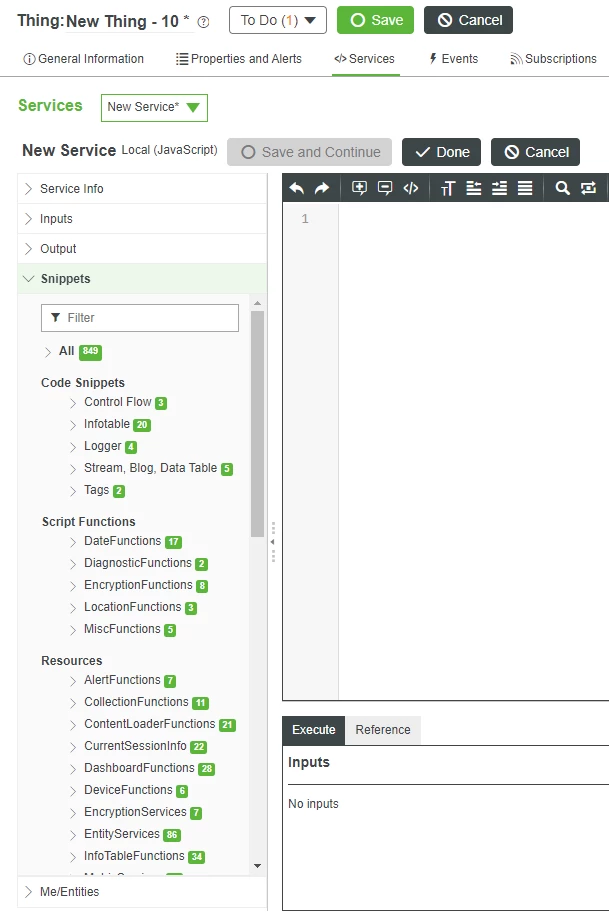This screenshot has height=917, width=609.
Task: Click the snippets scrollbar down arrow
Action: click(x=257, y=866)
